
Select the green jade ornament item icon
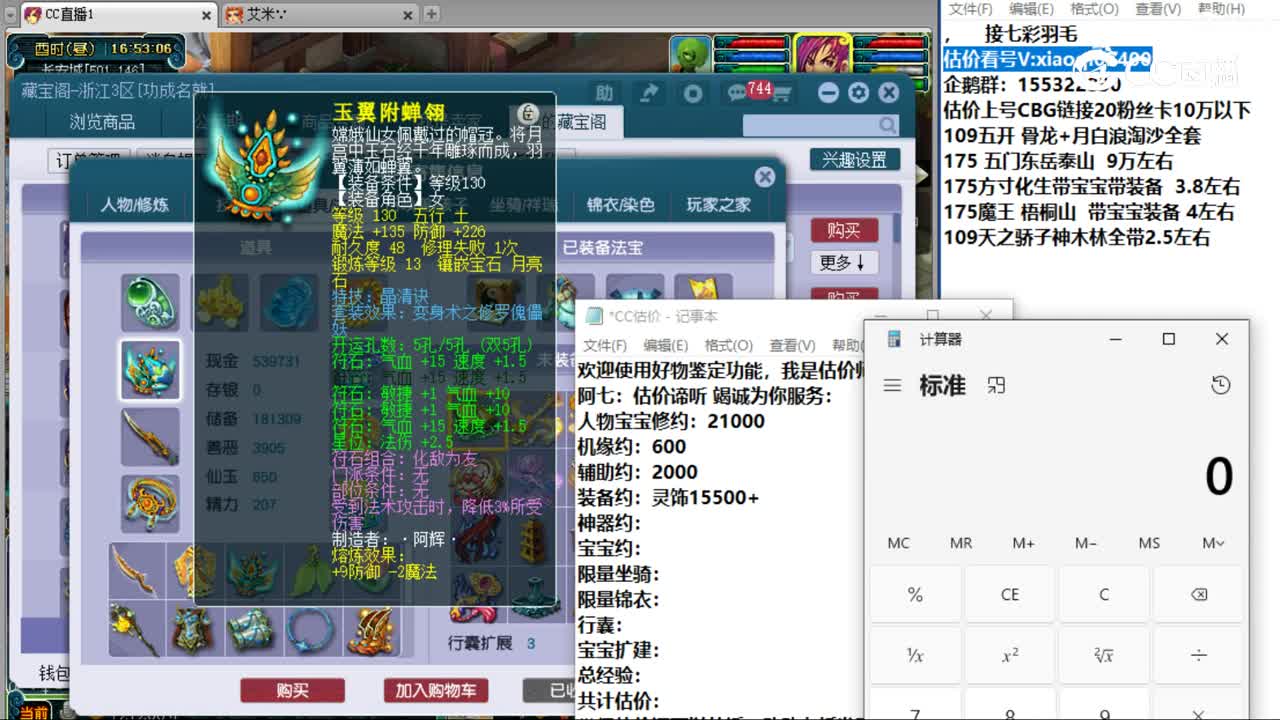tap(150, 300)
